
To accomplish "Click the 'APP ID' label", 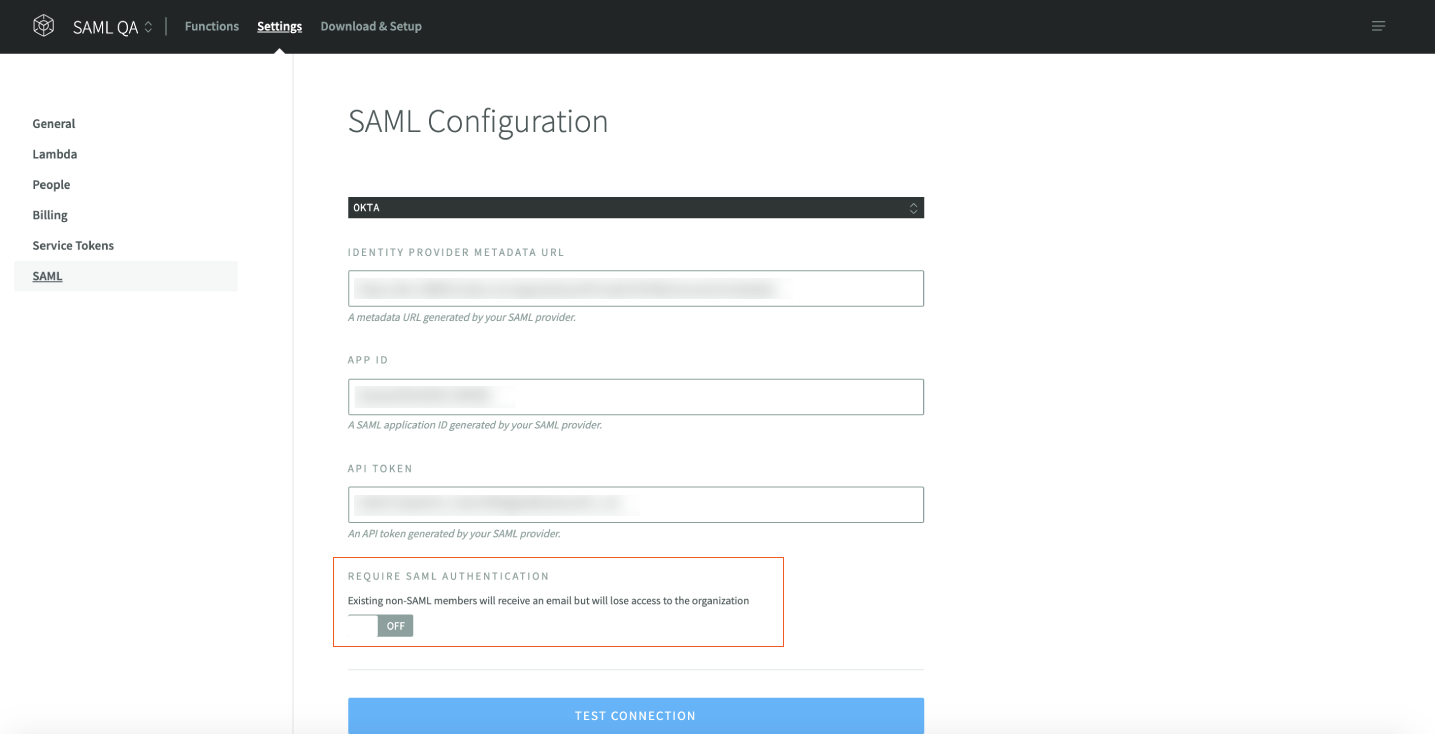I will pos(368,360).
